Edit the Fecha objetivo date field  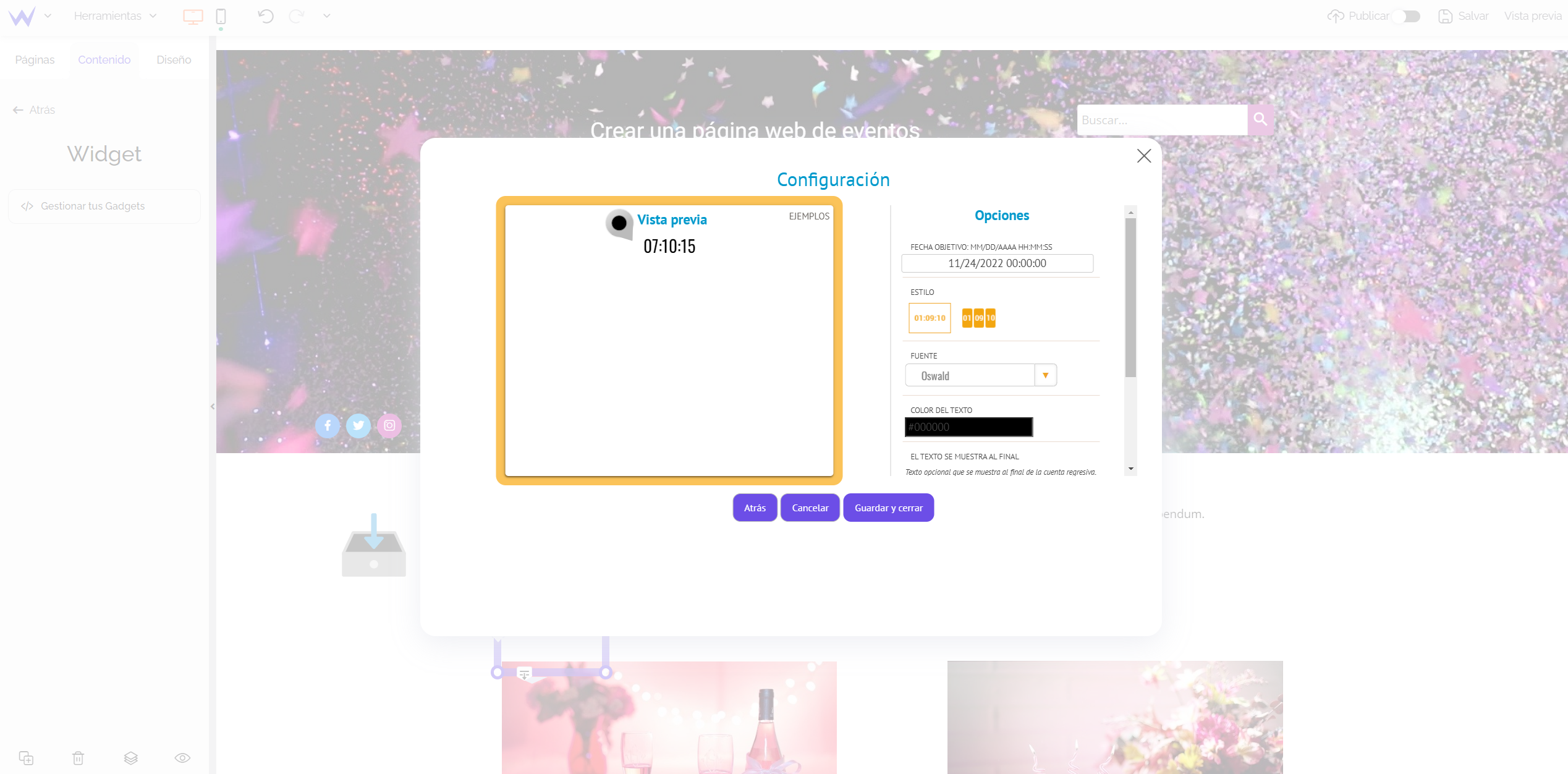tap(997, 263)
